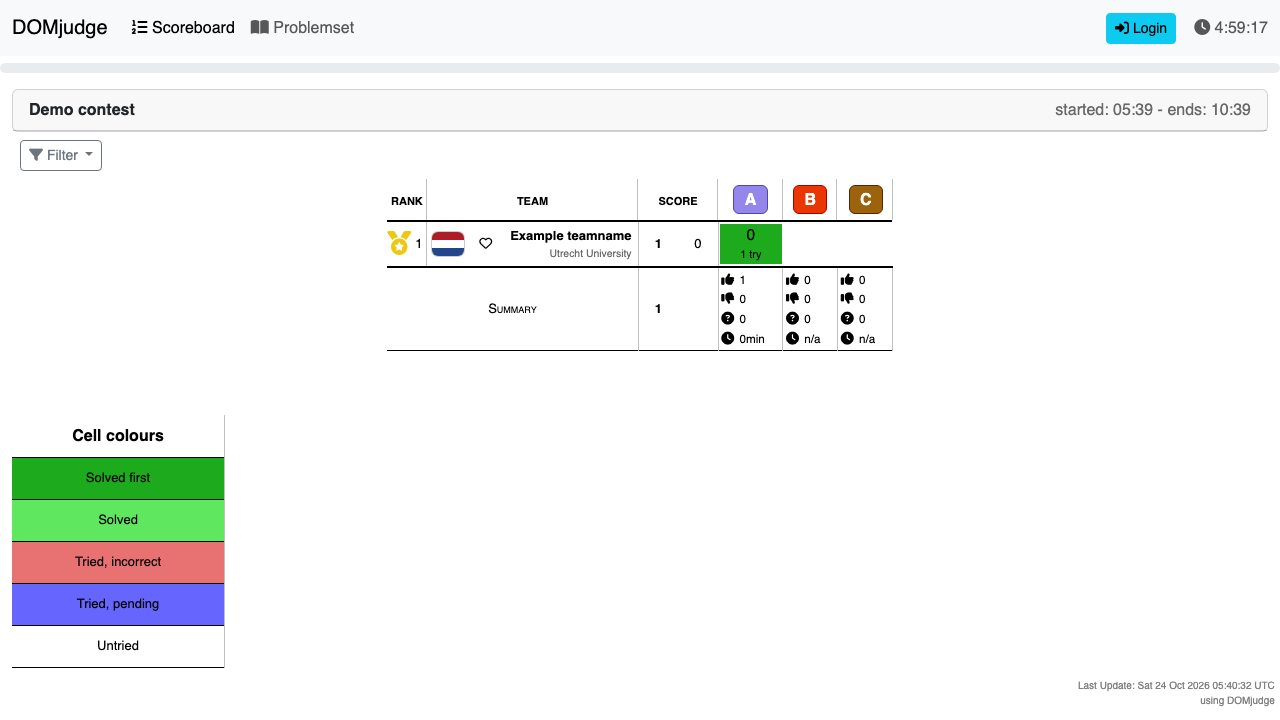Click the Cell colours heading
1280x720 pixels.
[118, 436]
